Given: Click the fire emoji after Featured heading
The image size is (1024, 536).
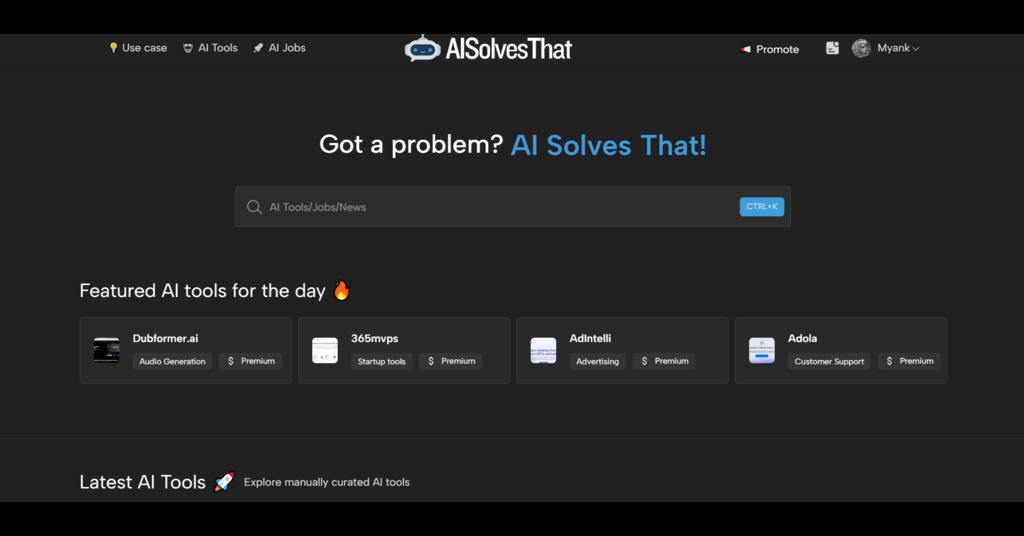Looking at the screenshot, I should click(x=342, y=290).
